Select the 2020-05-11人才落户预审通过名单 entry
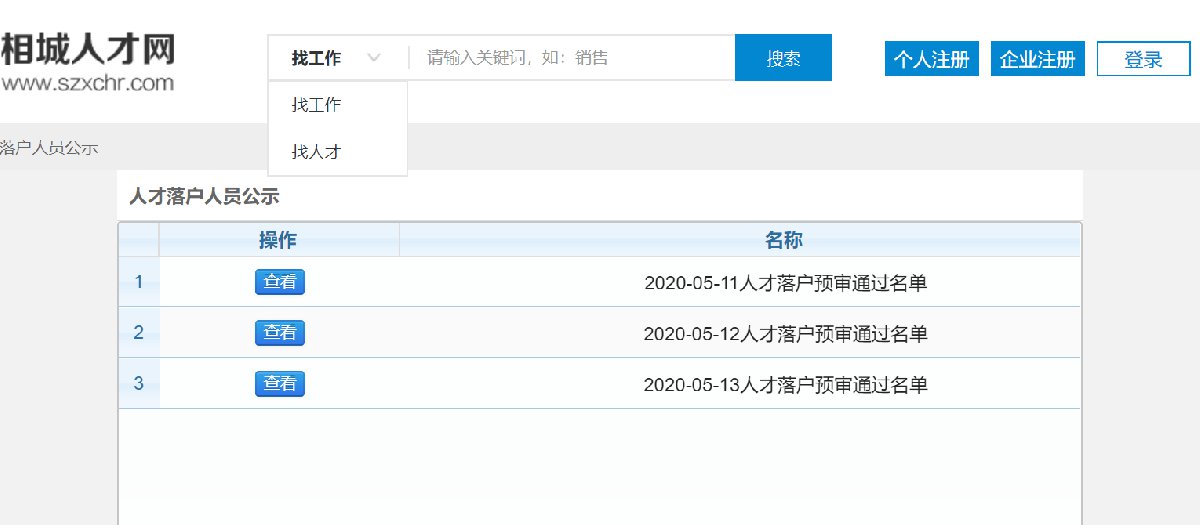The image size is (1200, 525). [785, 283]
